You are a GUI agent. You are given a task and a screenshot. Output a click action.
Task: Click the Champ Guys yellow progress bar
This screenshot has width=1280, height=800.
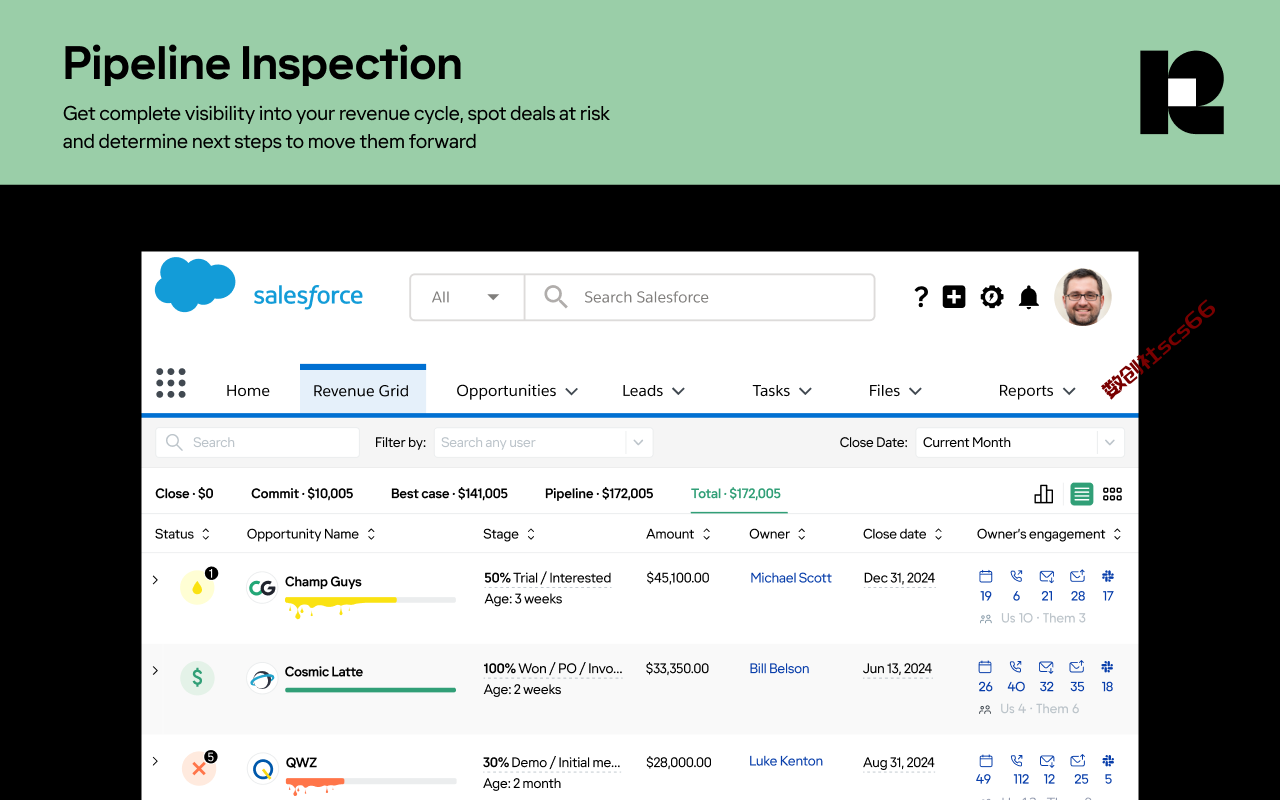click(341, 600)
